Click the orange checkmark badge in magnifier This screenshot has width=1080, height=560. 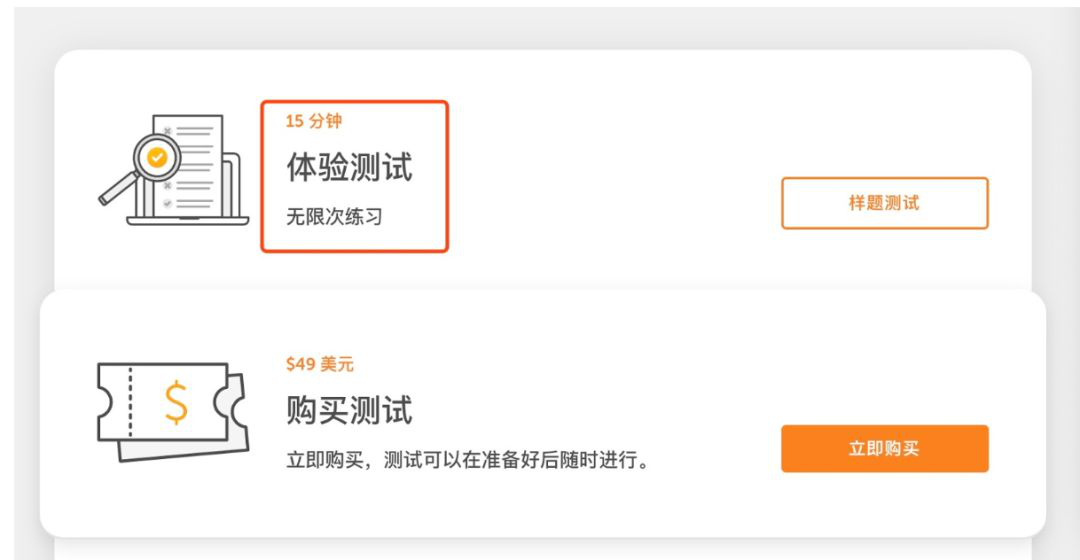156,158
